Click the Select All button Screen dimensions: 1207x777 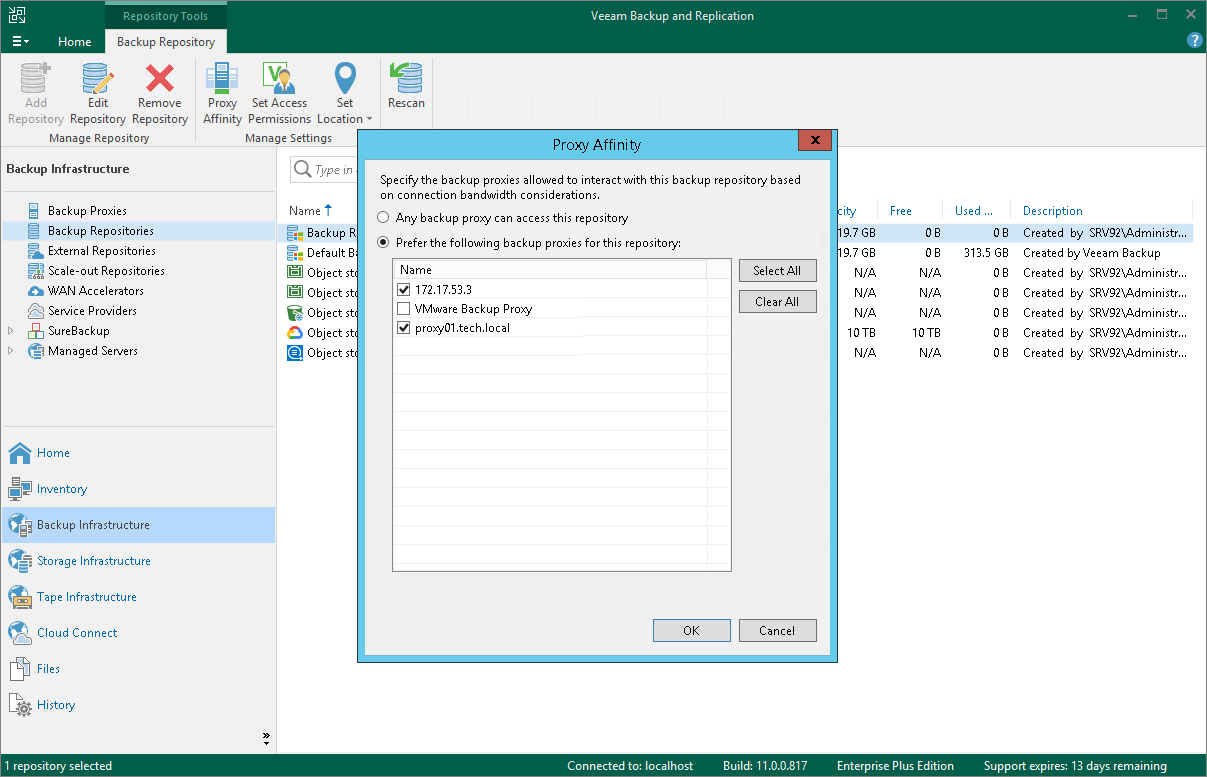777,271
